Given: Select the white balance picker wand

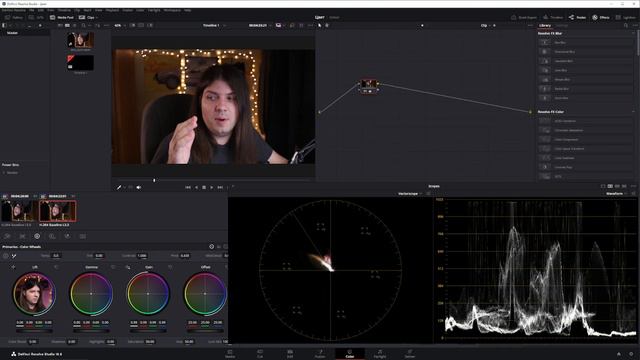Looking at the screenshot, I should click(x=14, y=256).
